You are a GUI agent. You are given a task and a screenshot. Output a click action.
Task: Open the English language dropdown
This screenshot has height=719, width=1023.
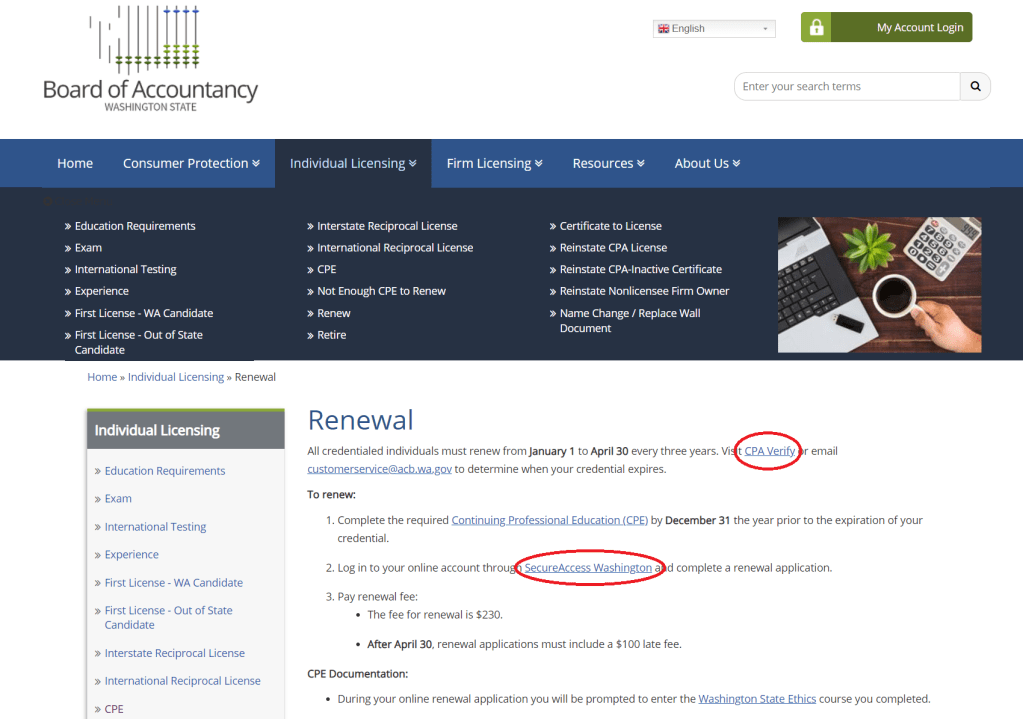click(714, 29)
